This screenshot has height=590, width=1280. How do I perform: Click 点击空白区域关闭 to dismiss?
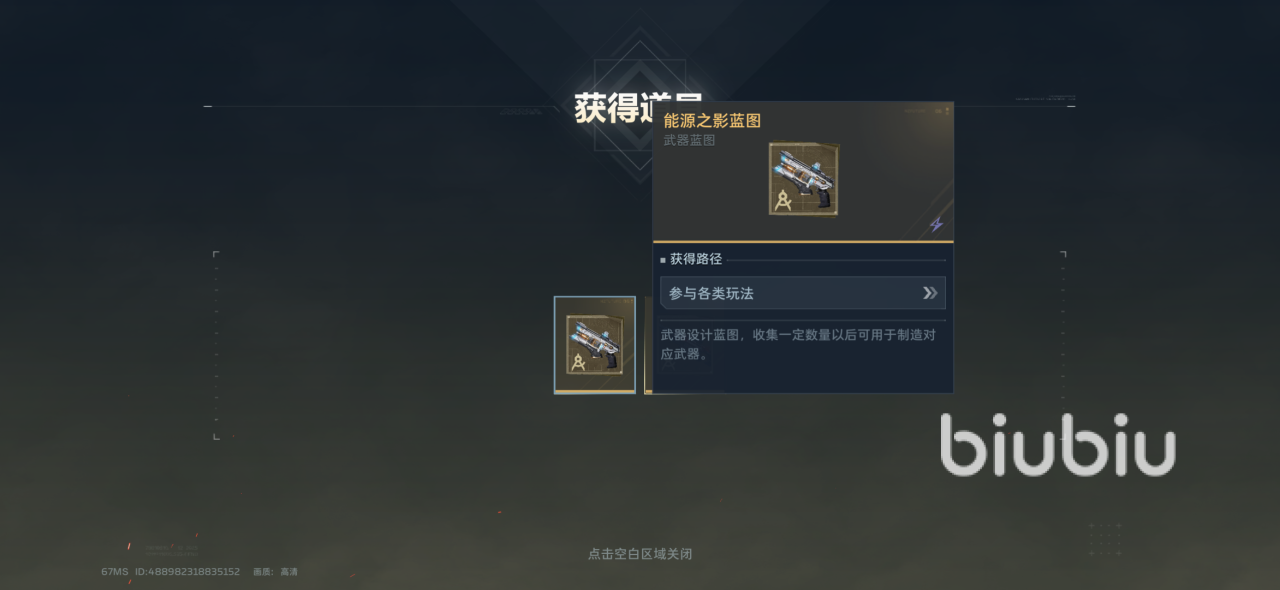point(640,553)
